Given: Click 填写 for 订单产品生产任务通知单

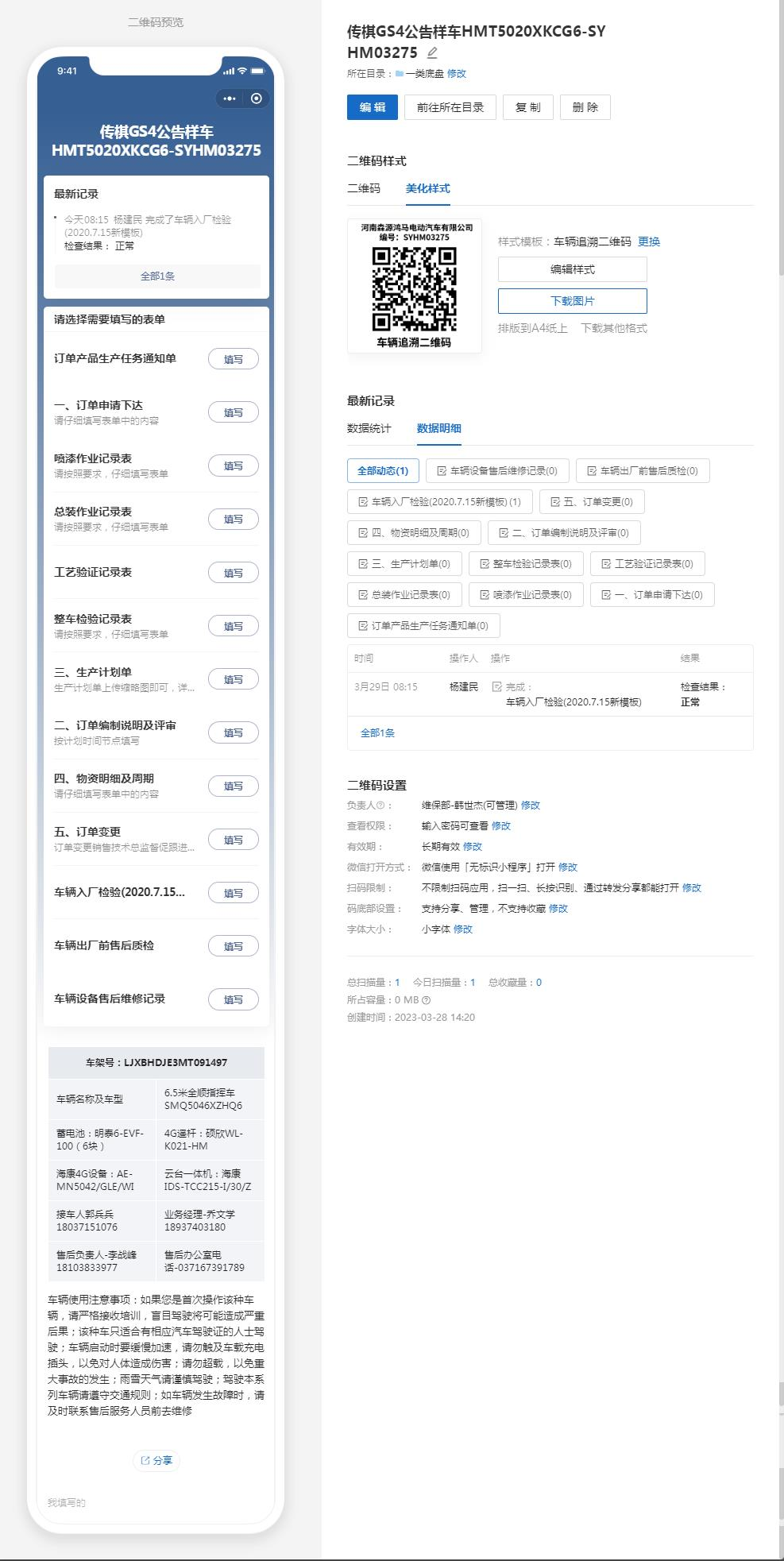Looking at the screenshot, I should pyautogui.click(x=234, y=359).
